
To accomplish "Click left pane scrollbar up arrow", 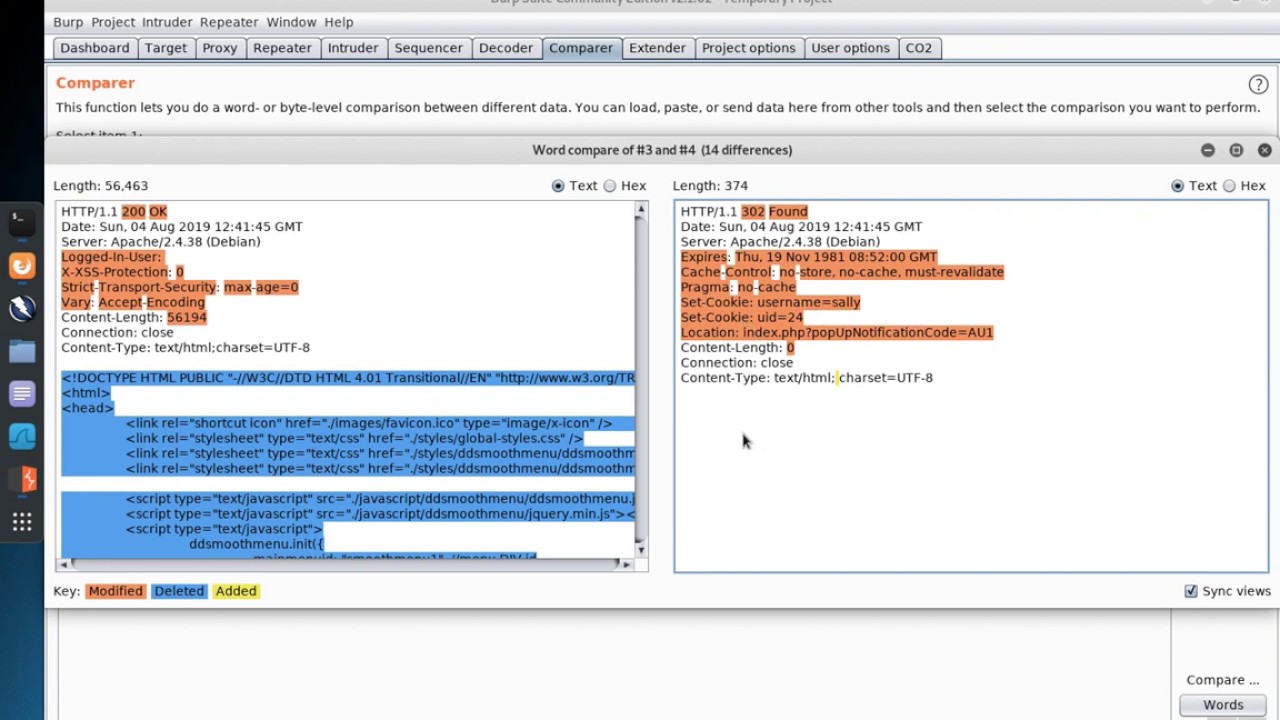I will pyautogui.click(x=641, y=208).
